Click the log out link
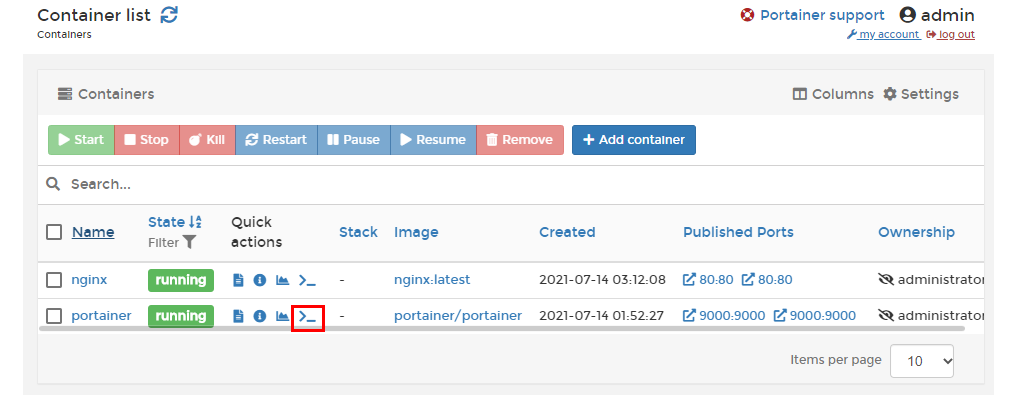This screenshot has width=1011, height=409. (950, 35)
